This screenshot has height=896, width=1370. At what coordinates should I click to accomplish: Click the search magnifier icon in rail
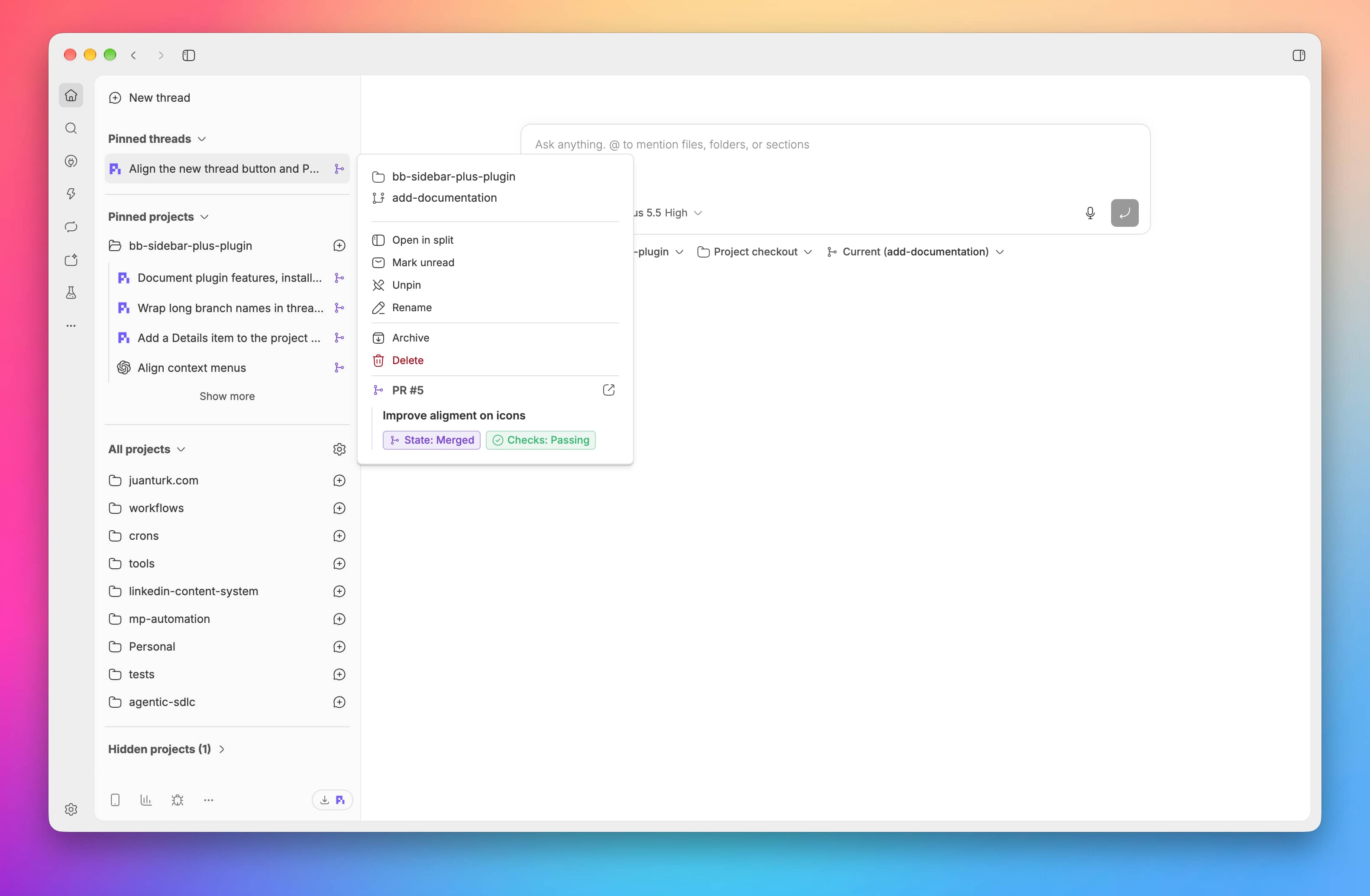pos(71,128)
